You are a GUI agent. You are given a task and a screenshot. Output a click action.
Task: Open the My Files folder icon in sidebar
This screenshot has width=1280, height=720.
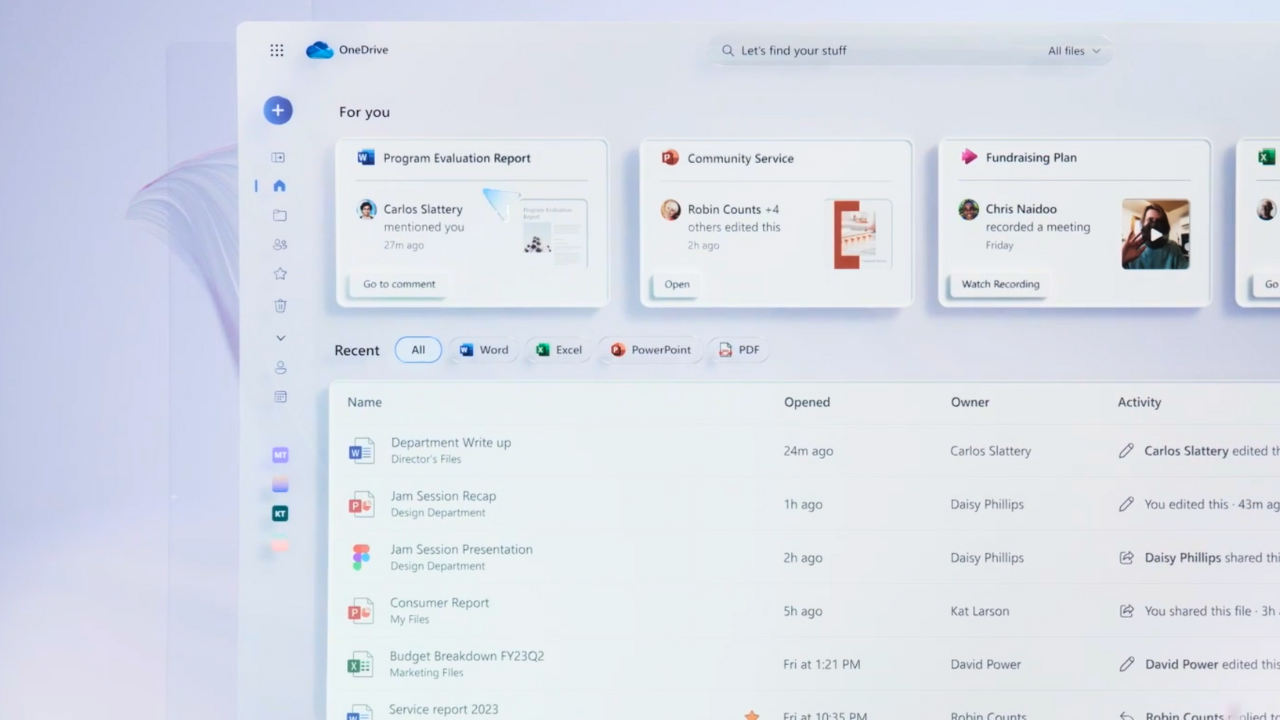[x=280, y=215]
